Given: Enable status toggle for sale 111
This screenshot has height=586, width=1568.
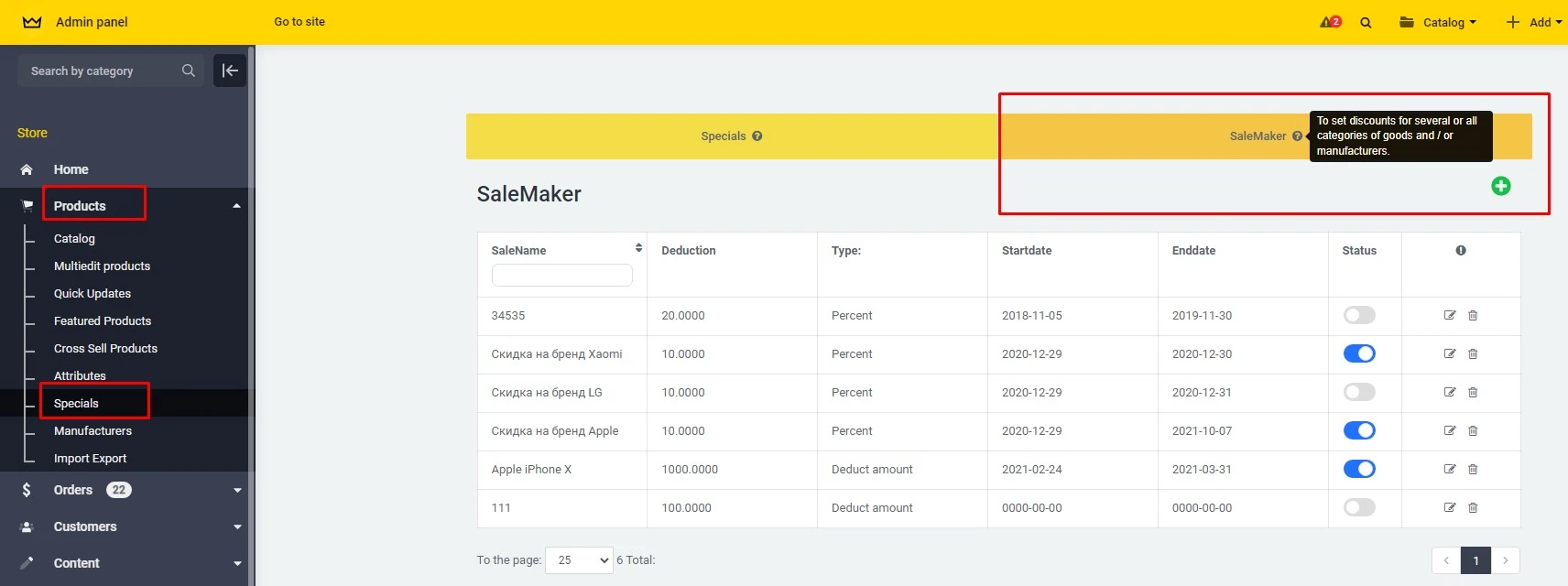Looking at the screenshot, I should (1359, 507).
